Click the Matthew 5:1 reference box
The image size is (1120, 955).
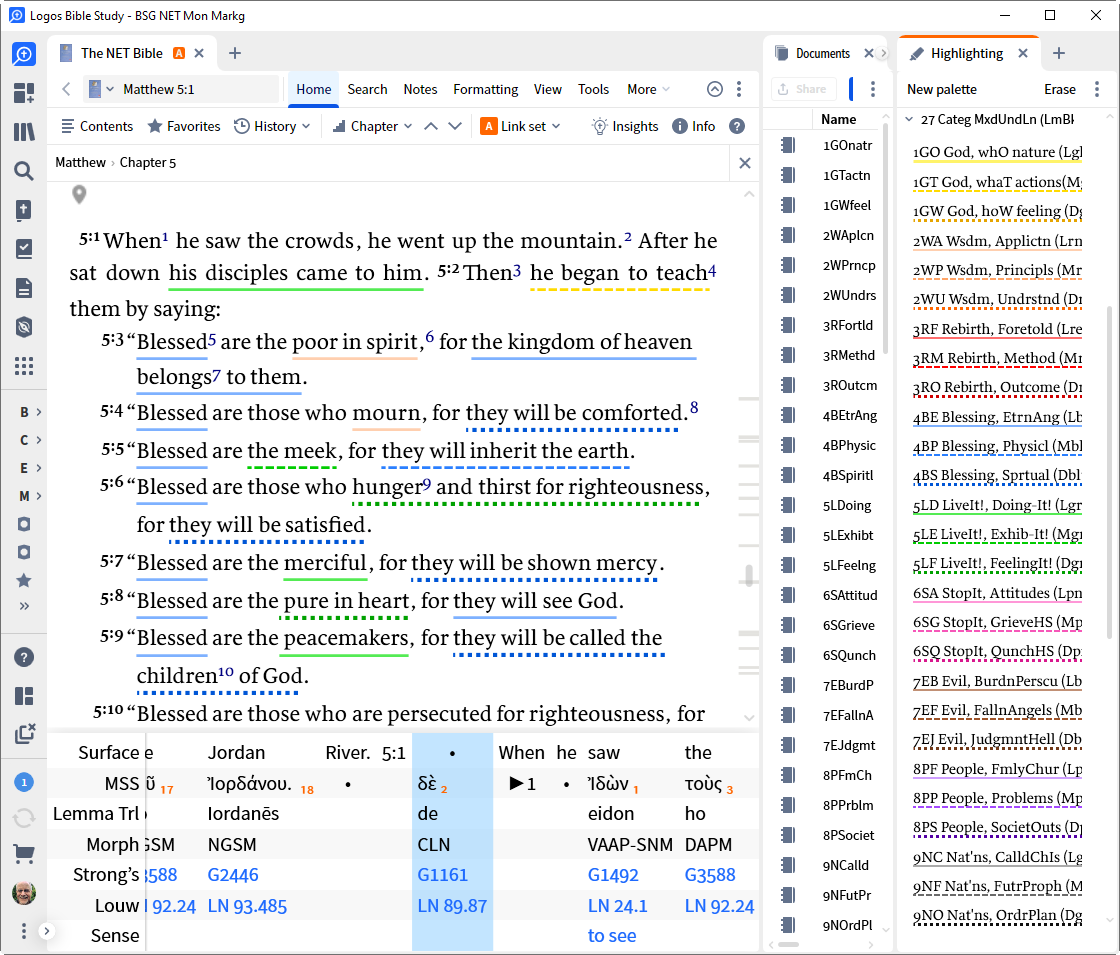point(180,89)
